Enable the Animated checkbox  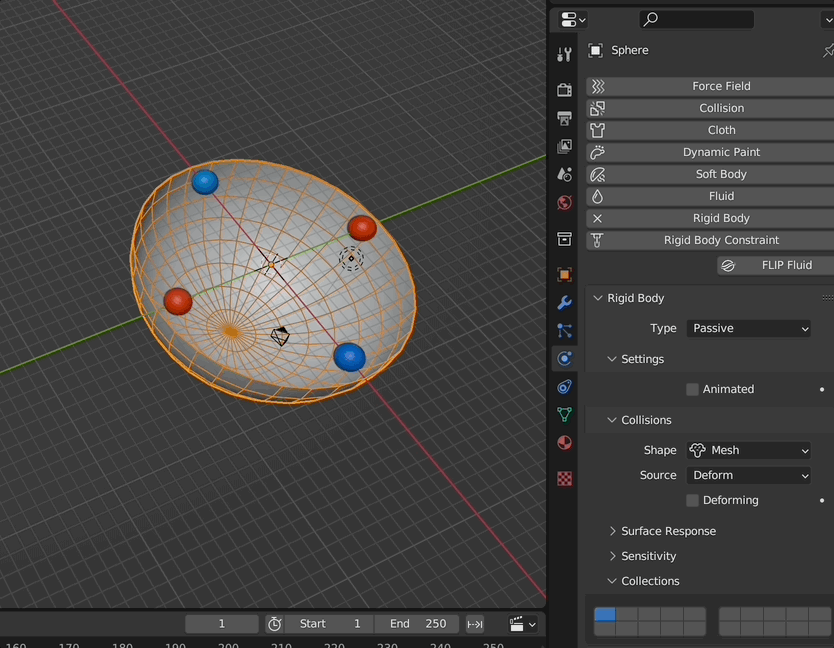tap(692, 389)
